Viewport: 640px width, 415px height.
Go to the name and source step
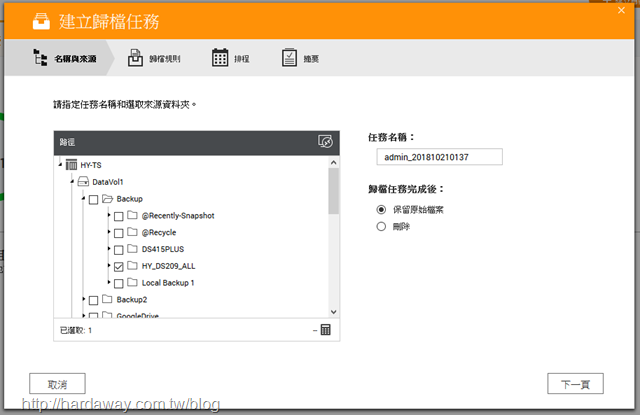tap(60, 58)
